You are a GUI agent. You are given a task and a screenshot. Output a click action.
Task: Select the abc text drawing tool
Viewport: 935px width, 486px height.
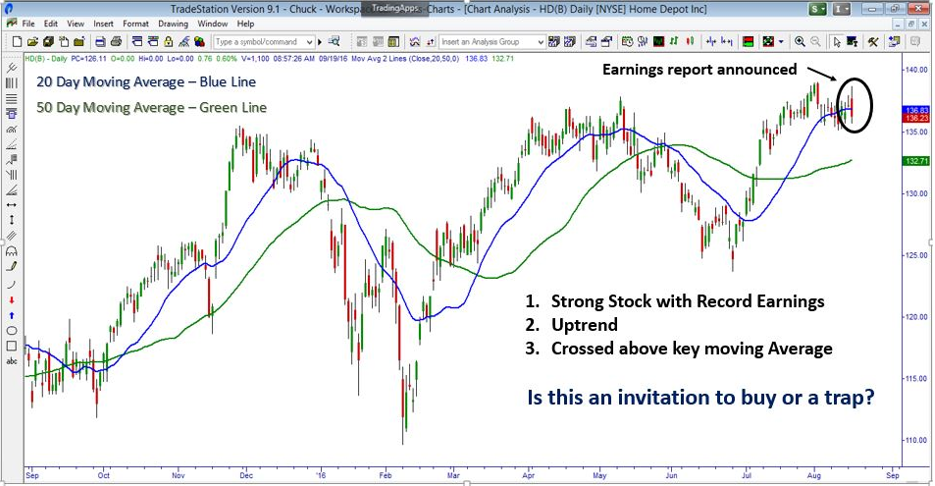pos(11,361)
